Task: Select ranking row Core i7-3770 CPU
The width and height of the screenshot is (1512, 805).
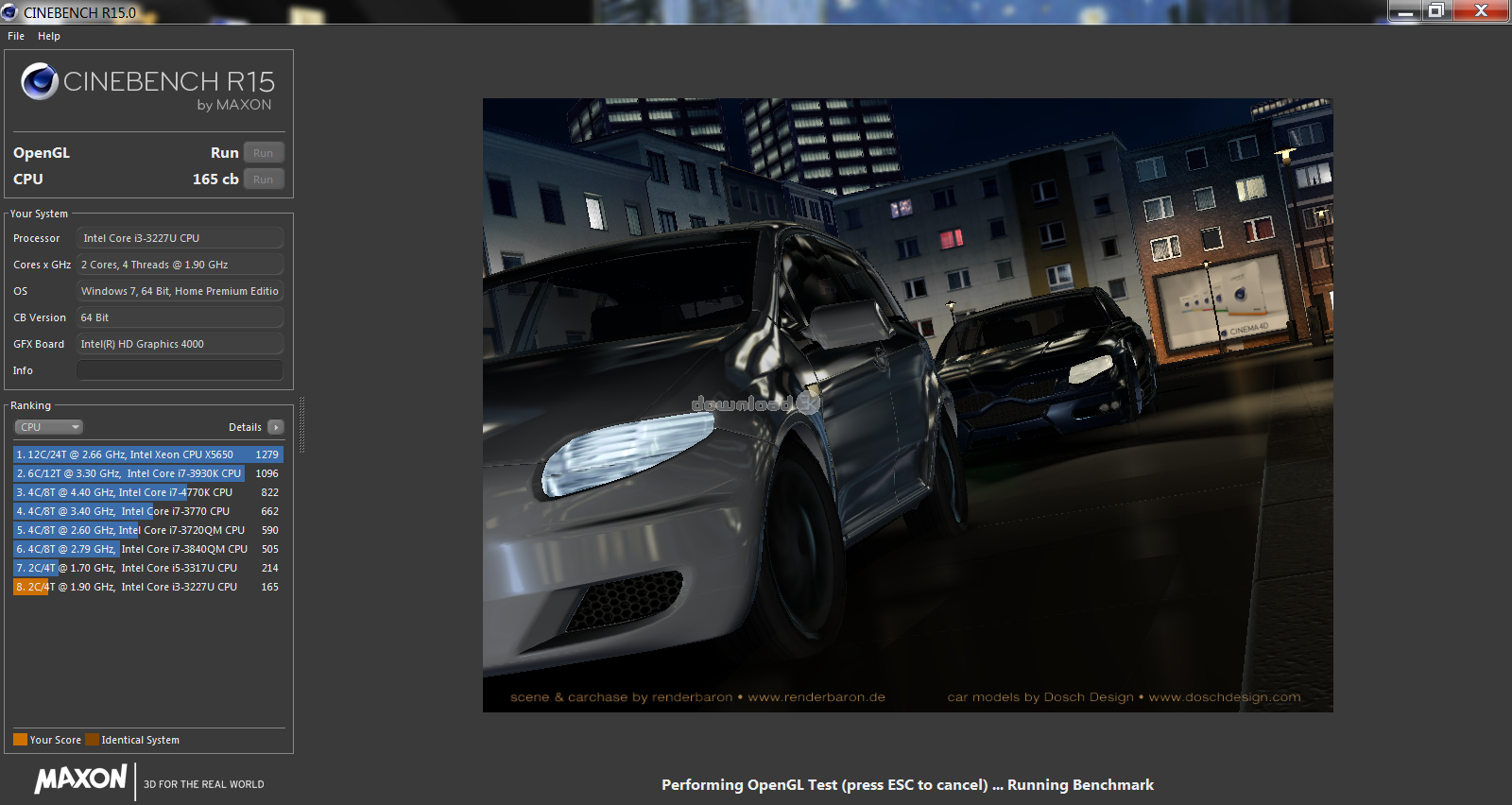Action: (x=148, y=511)
